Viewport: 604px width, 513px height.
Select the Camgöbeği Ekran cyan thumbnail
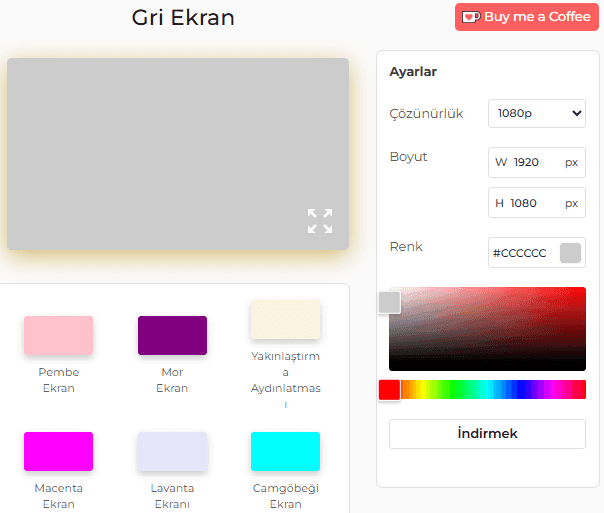click(x=285, y=451)
